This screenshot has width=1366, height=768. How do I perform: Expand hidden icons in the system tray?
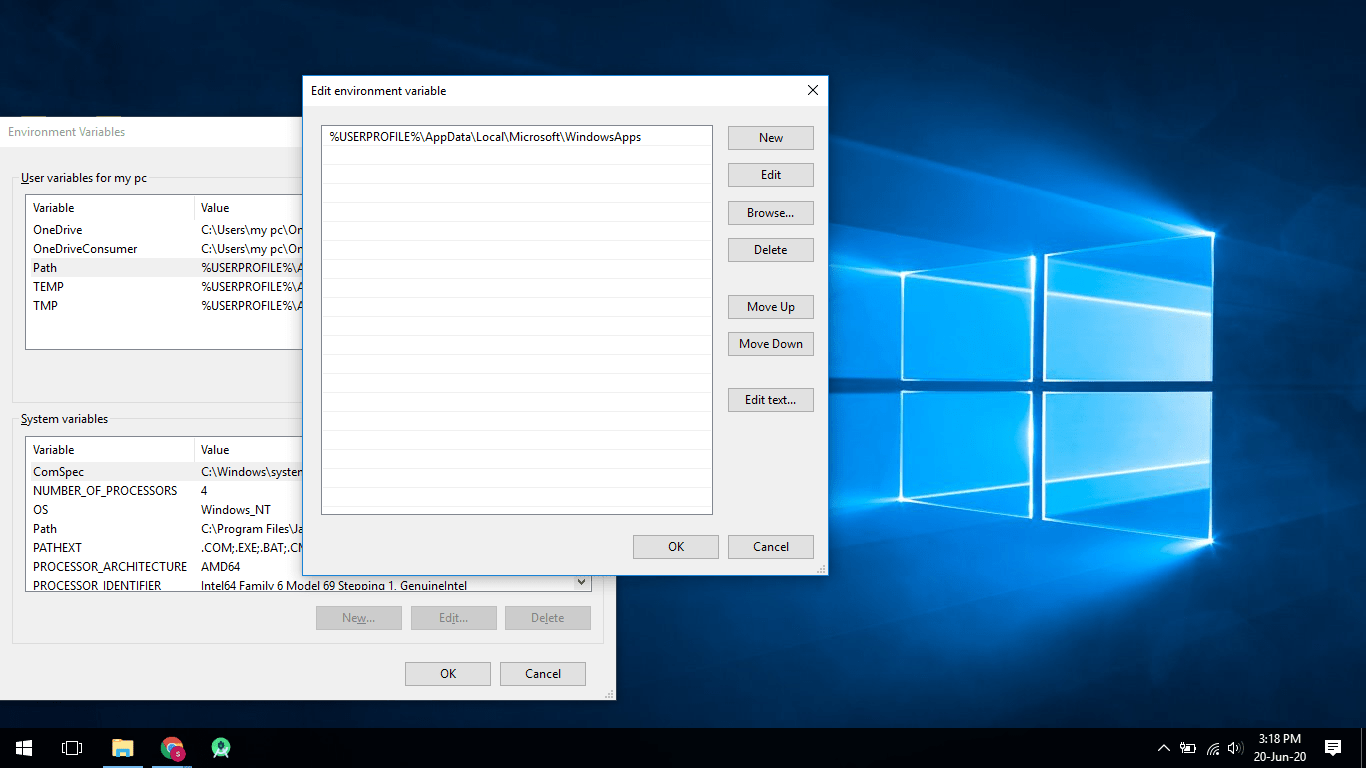point(1163,747)
